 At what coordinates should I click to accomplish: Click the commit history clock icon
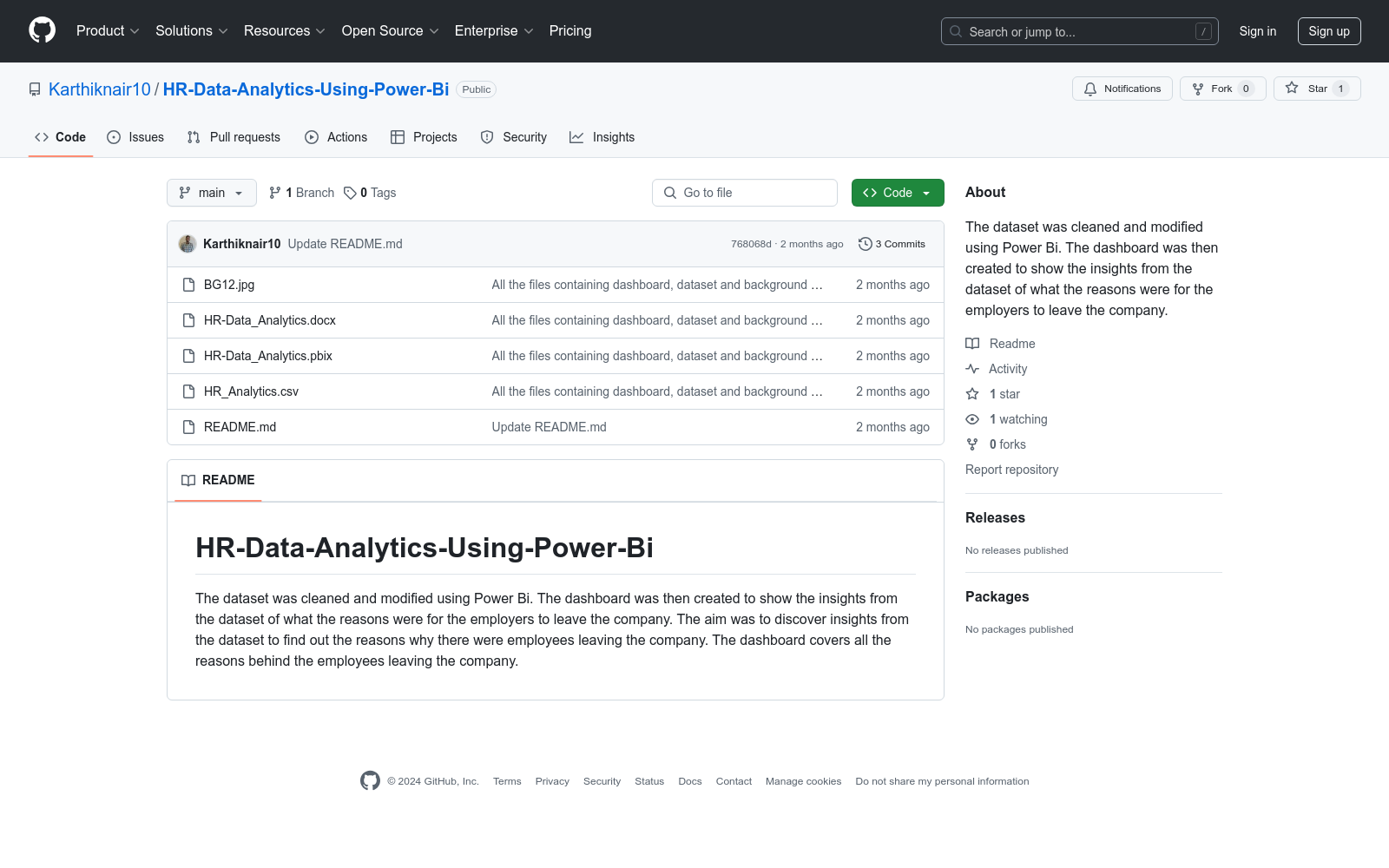coord(865,244)
